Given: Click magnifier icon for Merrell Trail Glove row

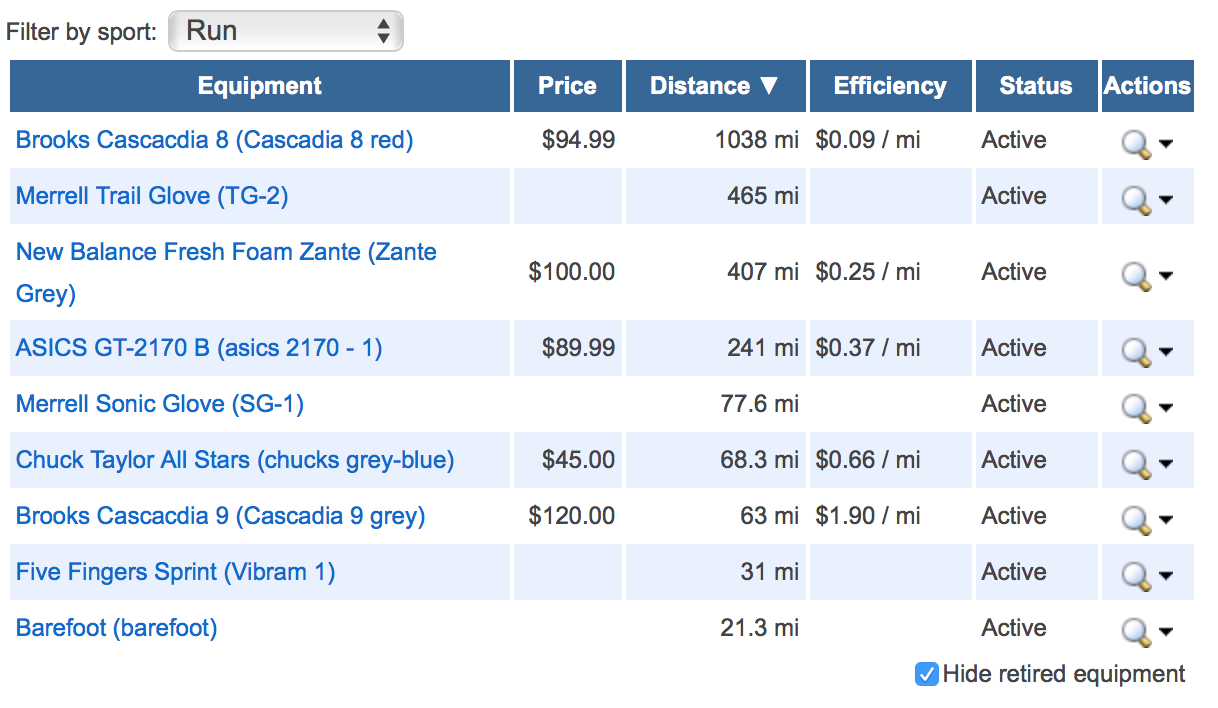Looking at the screenshot, I should tap(1136, 200).
